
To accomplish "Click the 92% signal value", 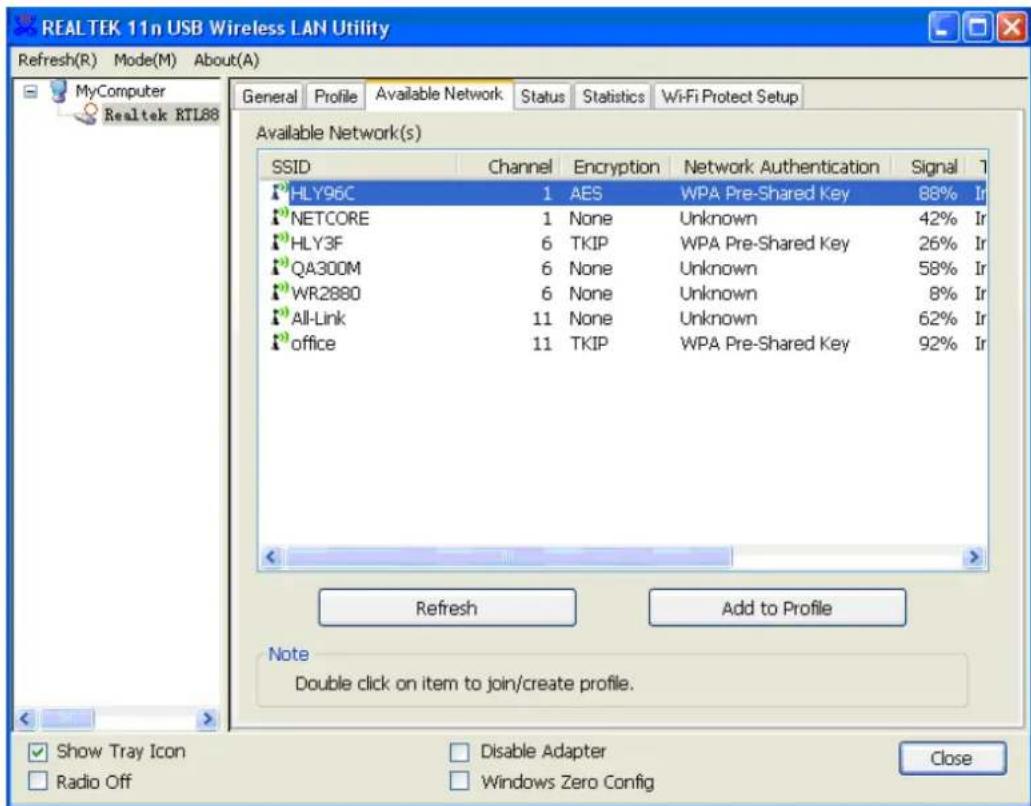I will 938,343.
